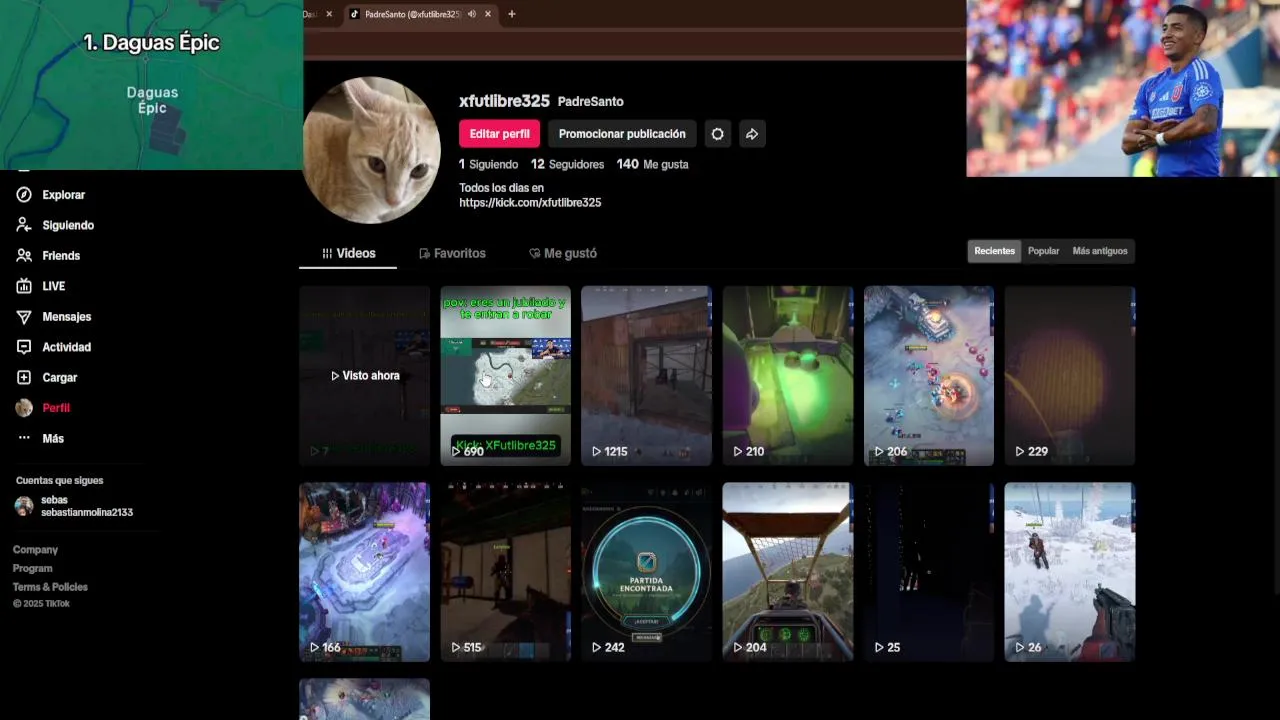Viewport: 1280px width, 720px height.
Task: Open the video with 1215 views
Action: pyautogui.click(x=647, y=376)
